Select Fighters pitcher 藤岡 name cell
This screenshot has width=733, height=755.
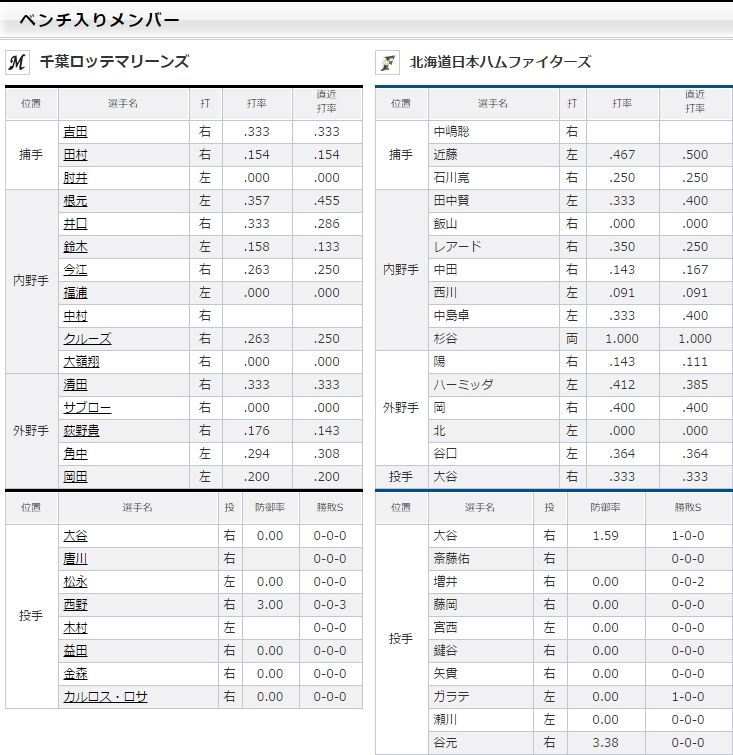click(481, 605)
